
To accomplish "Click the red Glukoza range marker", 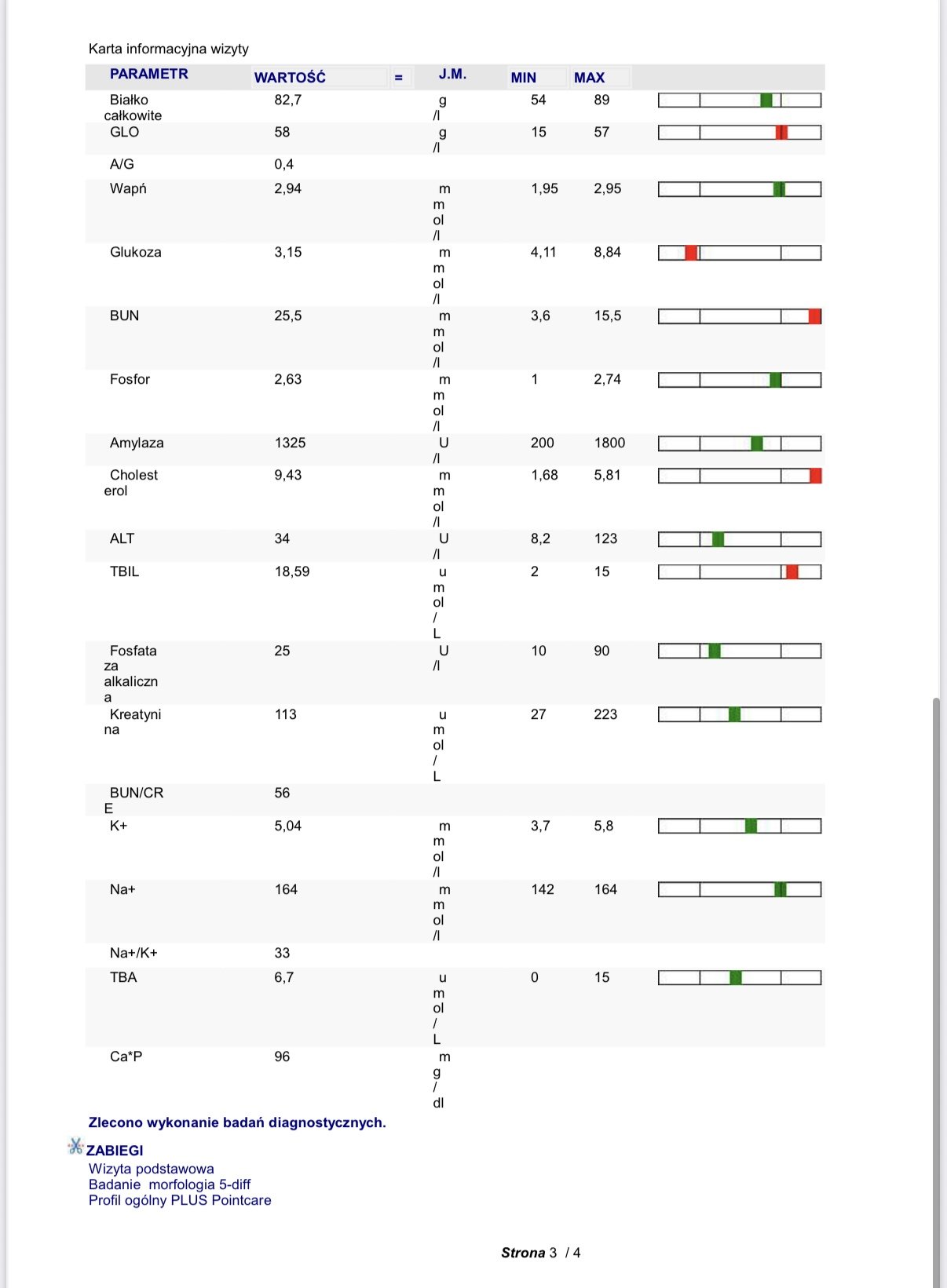I will click(691, 253).
